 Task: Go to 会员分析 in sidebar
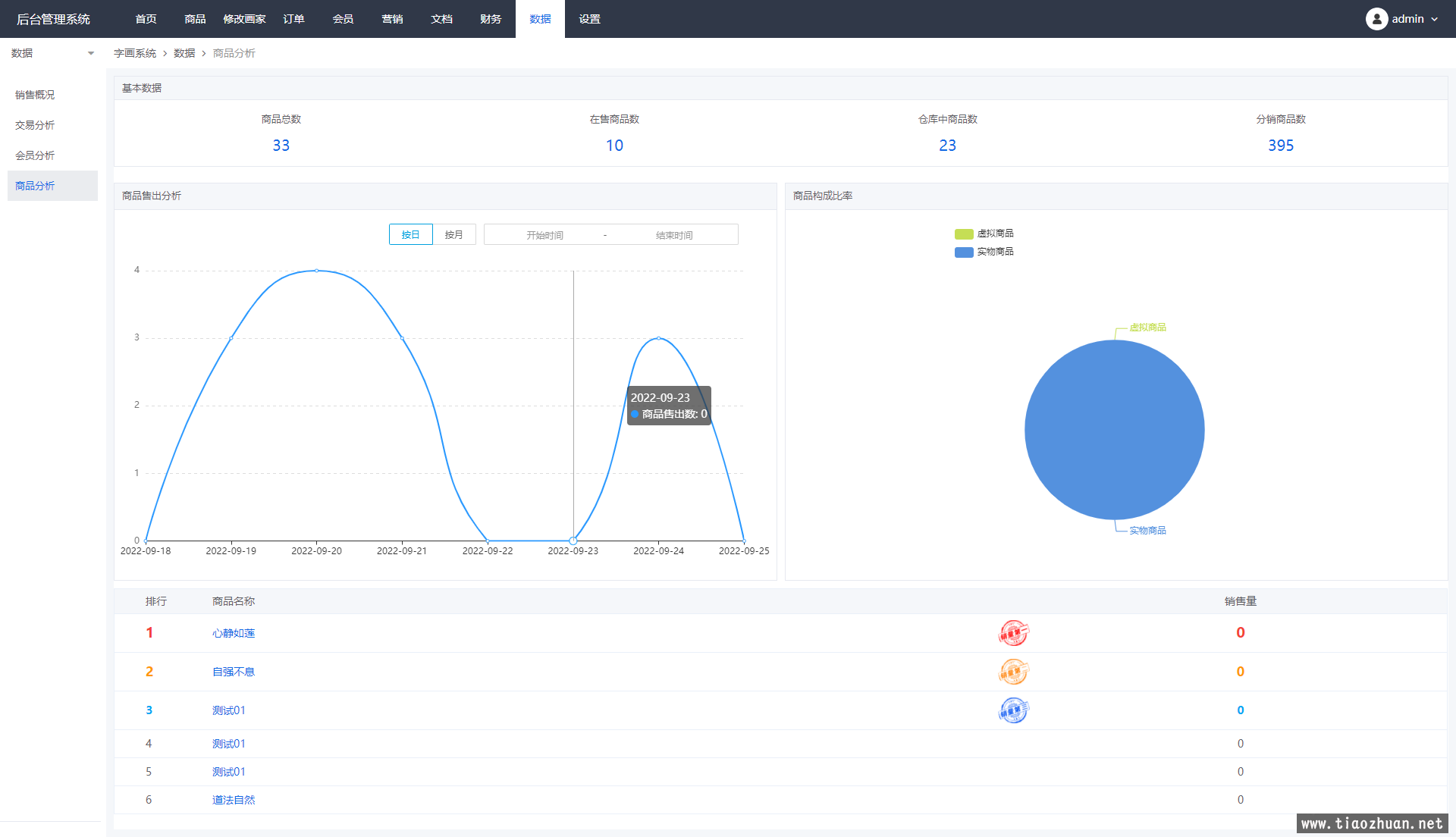(x=52, y=155)
